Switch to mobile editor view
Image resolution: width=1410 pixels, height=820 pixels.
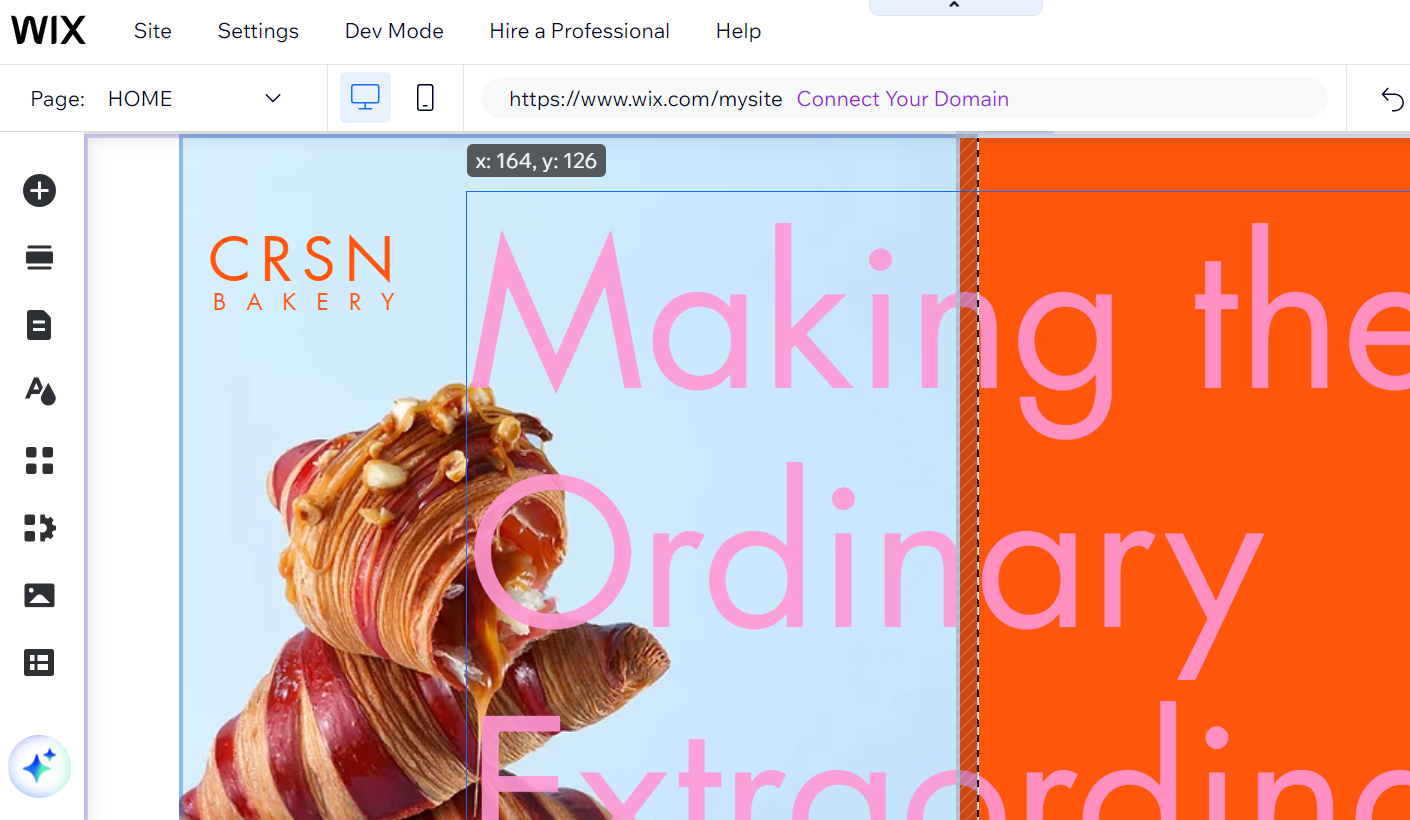click(424, 97)
